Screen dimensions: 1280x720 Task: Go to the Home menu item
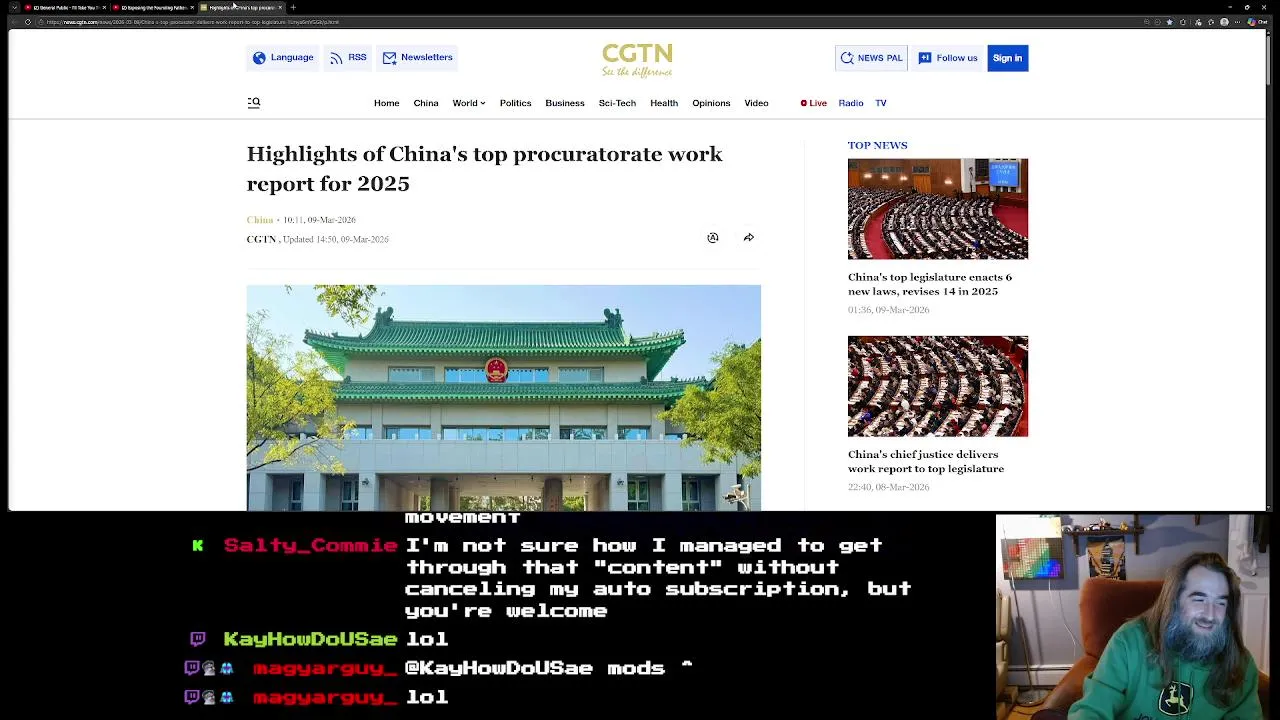coord(386,103)
